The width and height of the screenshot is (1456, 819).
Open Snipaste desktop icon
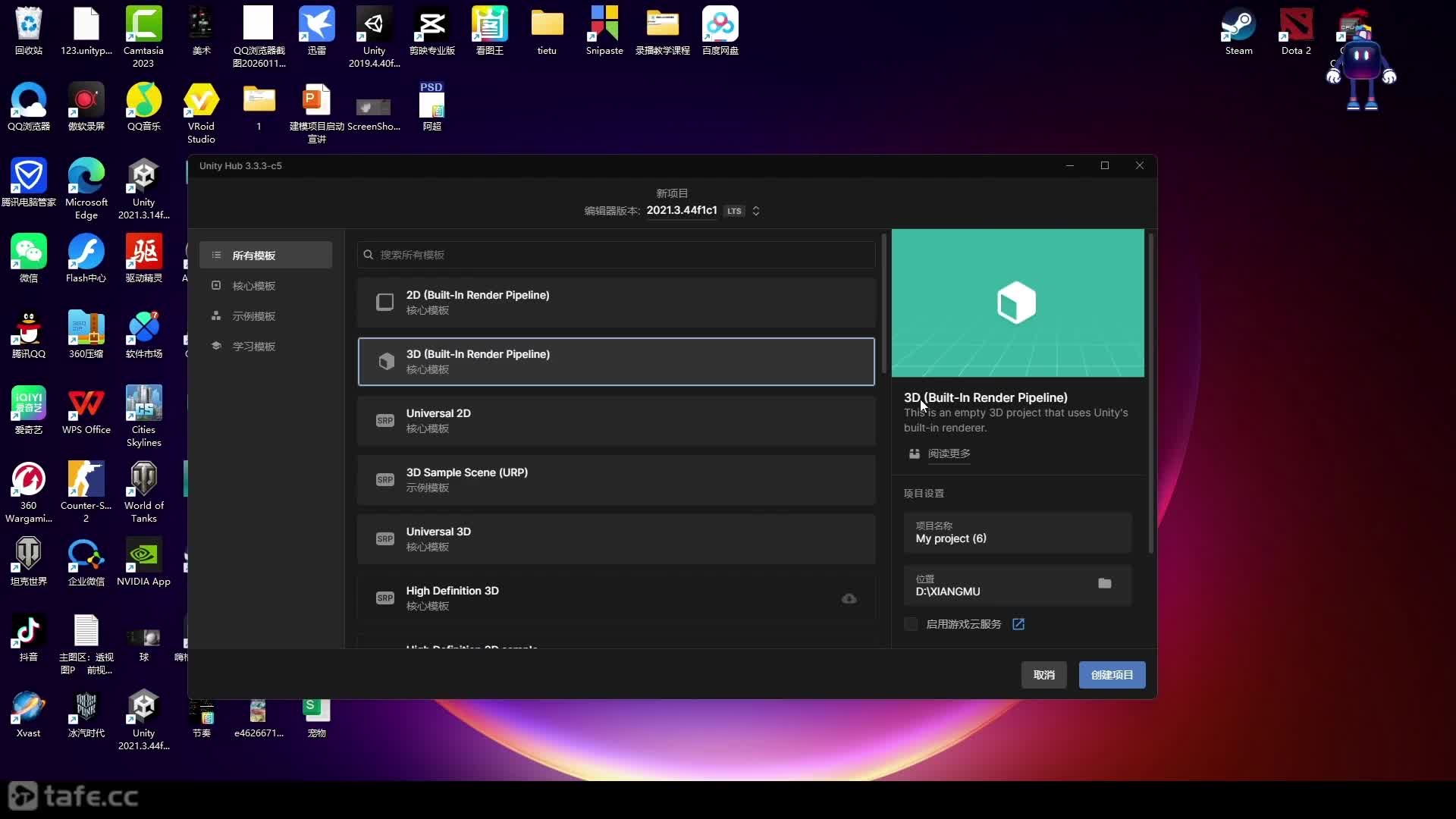[604, 32]
